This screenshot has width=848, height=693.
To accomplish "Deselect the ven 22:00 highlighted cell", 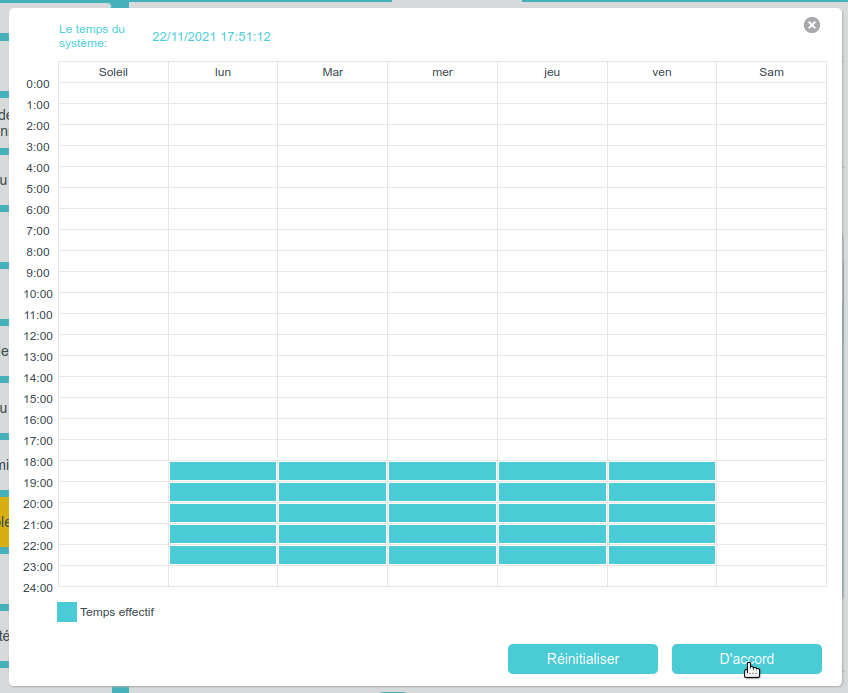I will tap(662, 555).
